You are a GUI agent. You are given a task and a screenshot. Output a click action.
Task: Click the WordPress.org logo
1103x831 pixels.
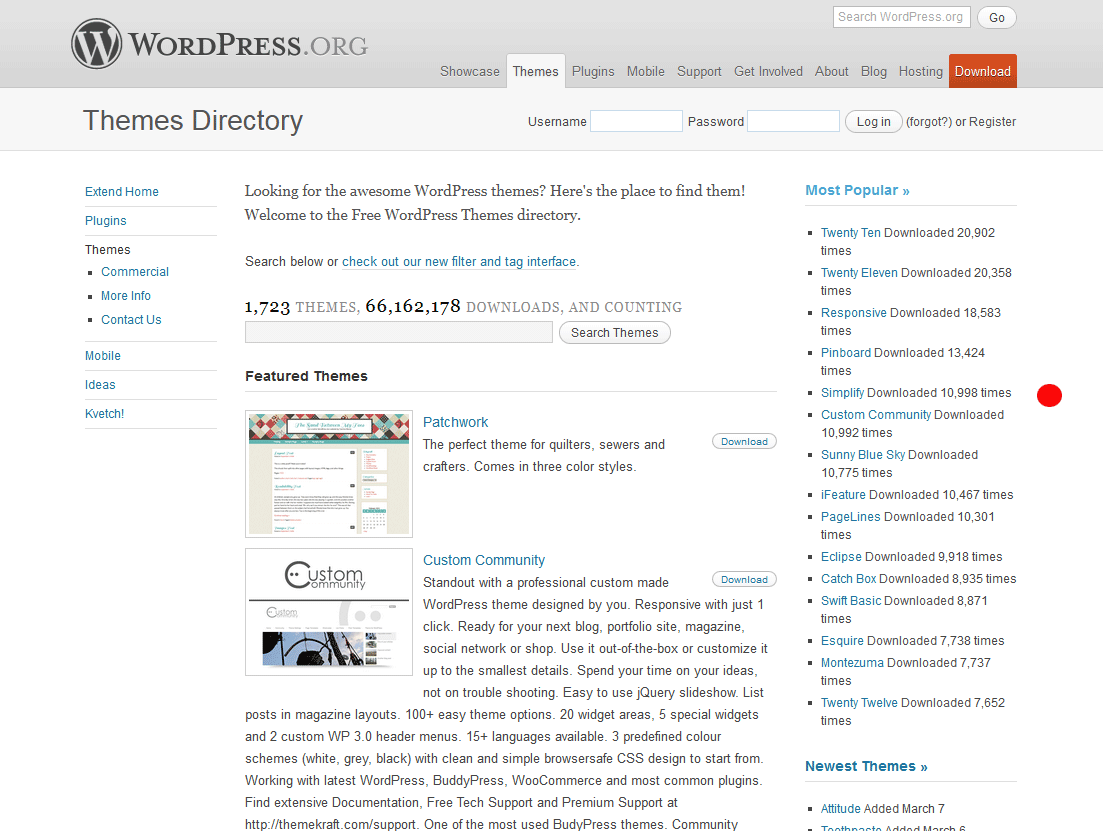(x=219, y=44)
